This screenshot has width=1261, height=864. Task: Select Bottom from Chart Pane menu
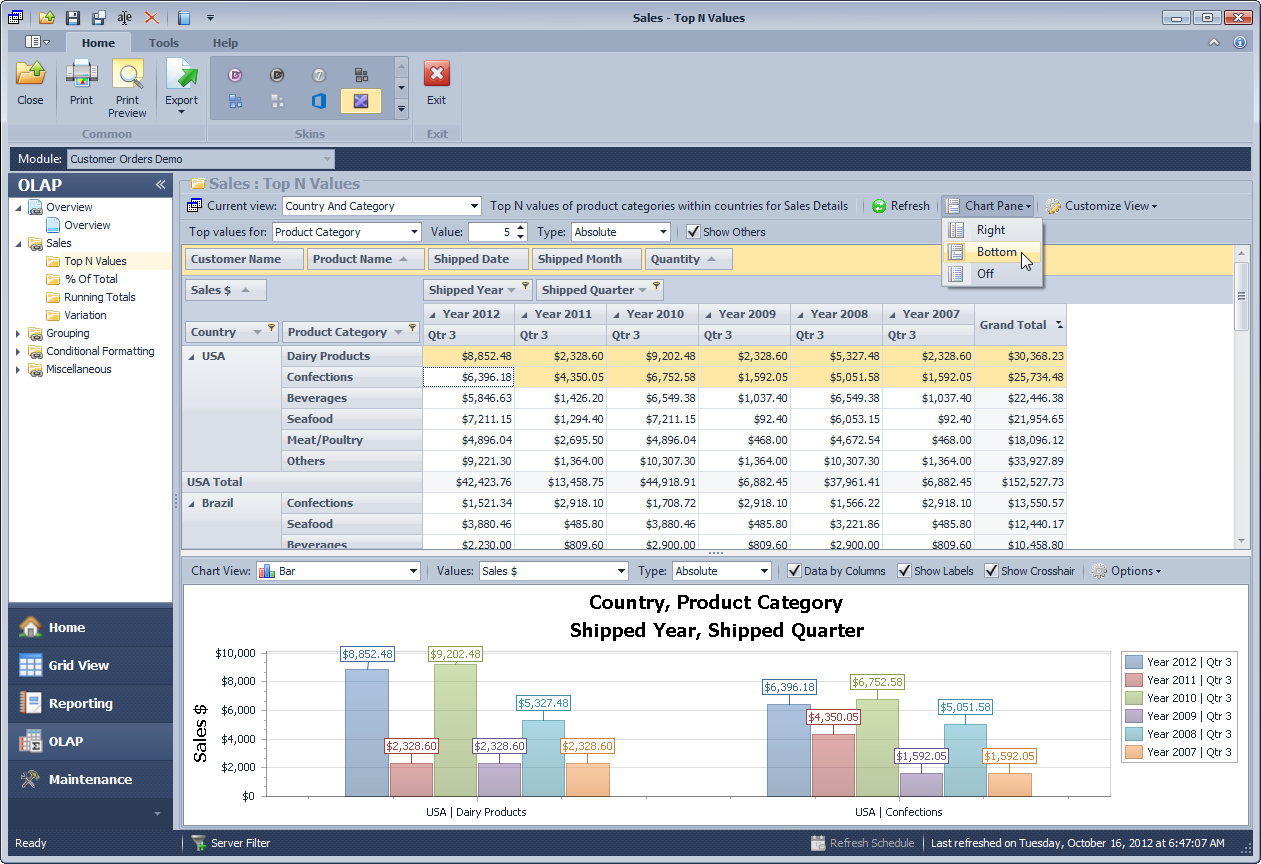996,252
